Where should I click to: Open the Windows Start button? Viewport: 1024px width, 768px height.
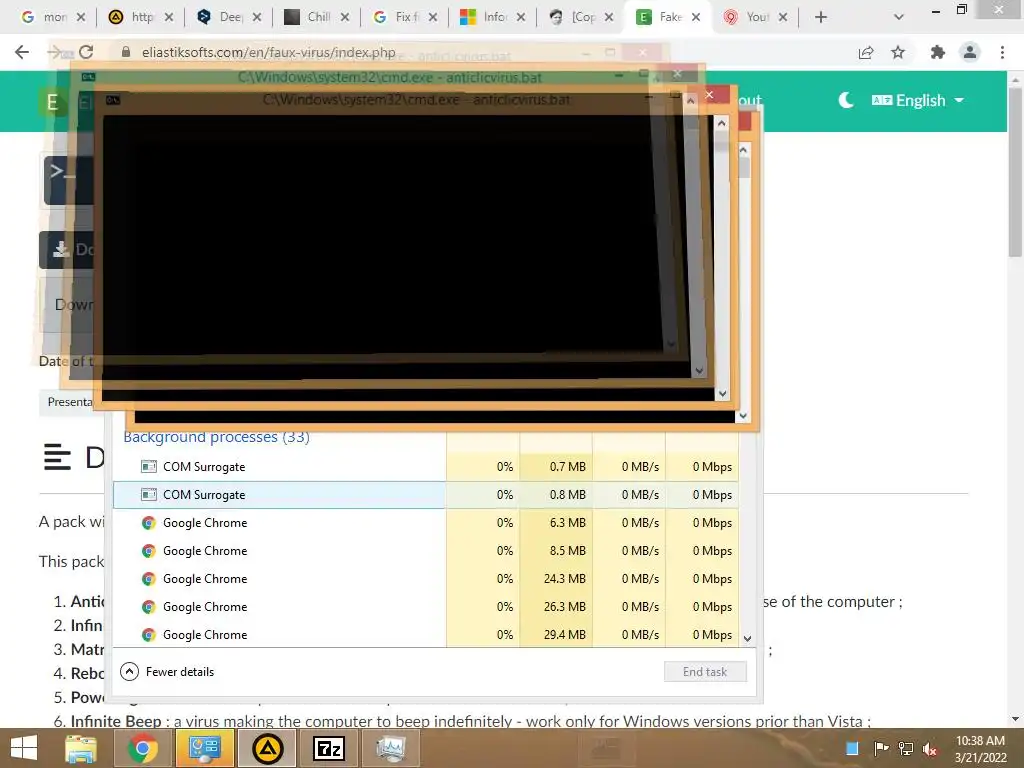[x=24, y=748]
